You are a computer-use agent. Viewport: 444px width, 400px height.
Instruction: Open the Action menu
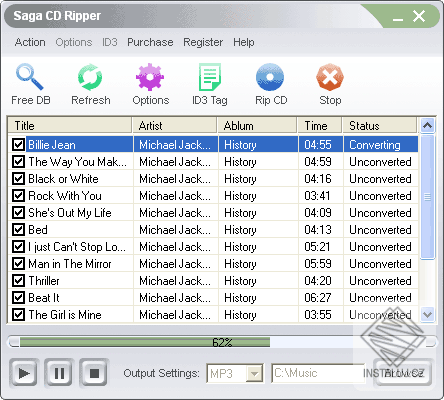tap(30, 42)
